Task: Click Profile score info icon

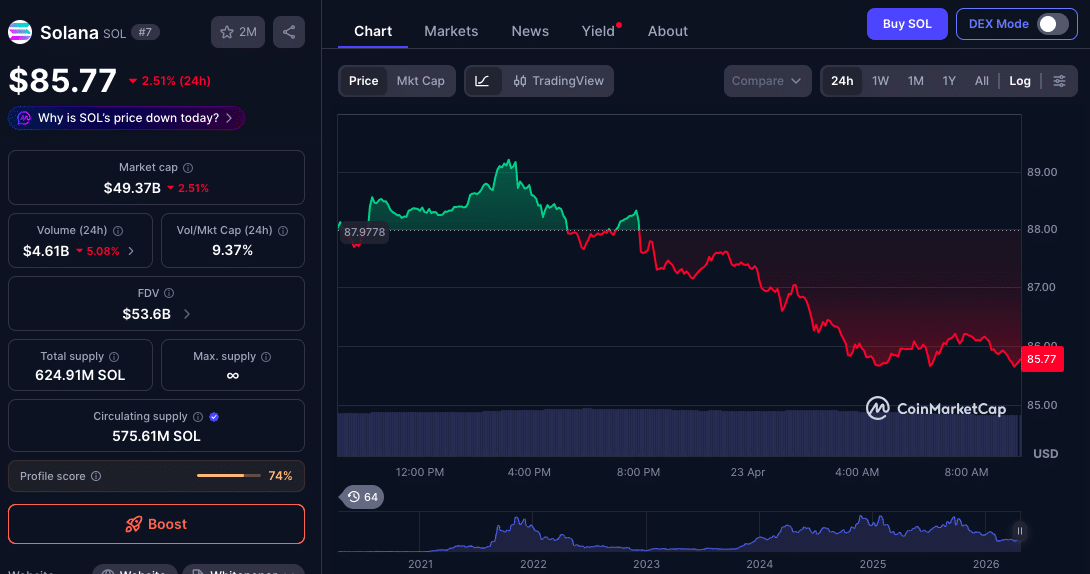Action: pos(96,476)
